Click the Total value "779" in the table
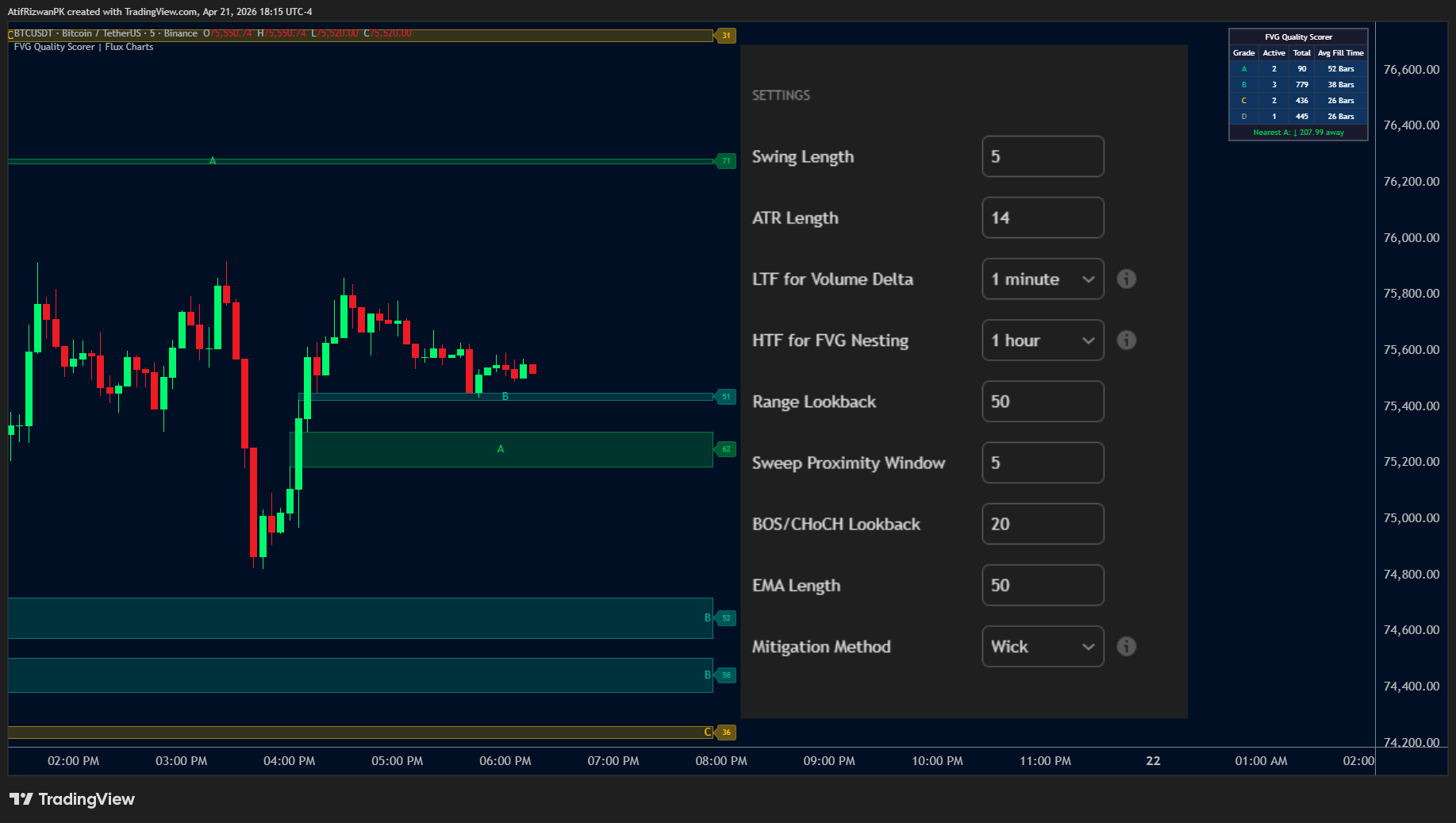Screen dimensions: 1456x823 1302,85
